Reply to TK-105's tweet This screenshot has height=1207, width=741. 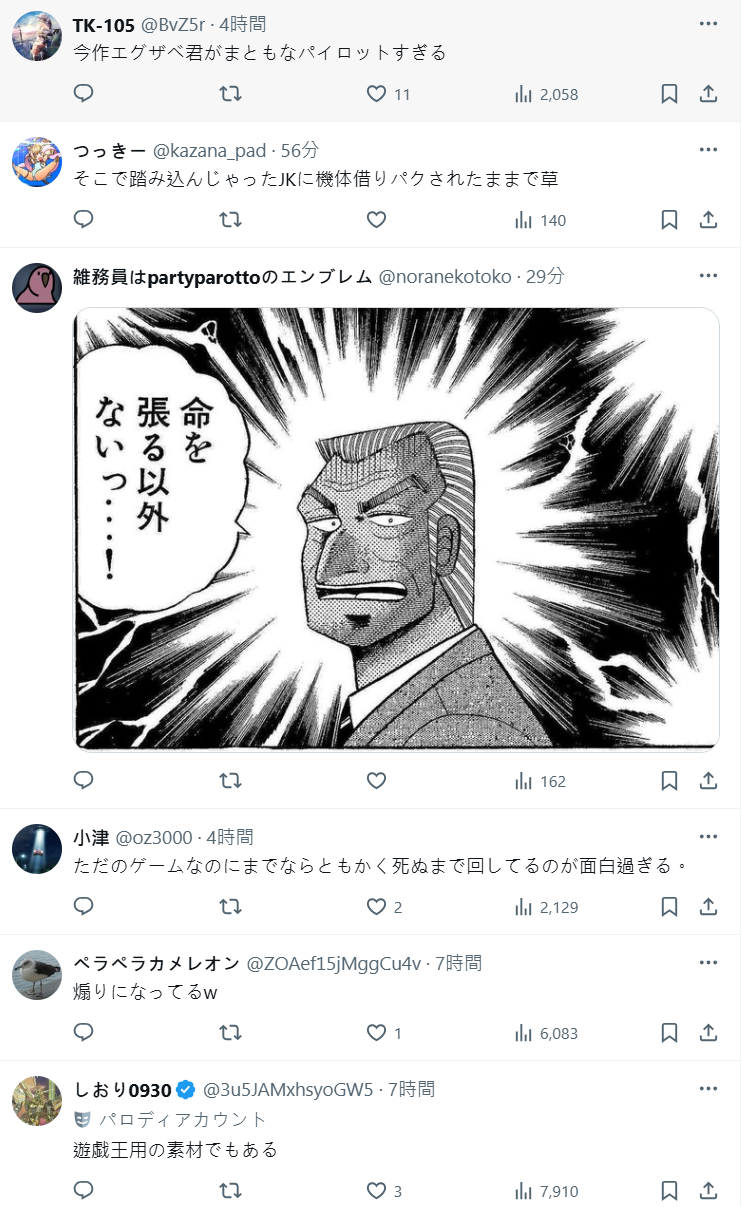(84, 94)
